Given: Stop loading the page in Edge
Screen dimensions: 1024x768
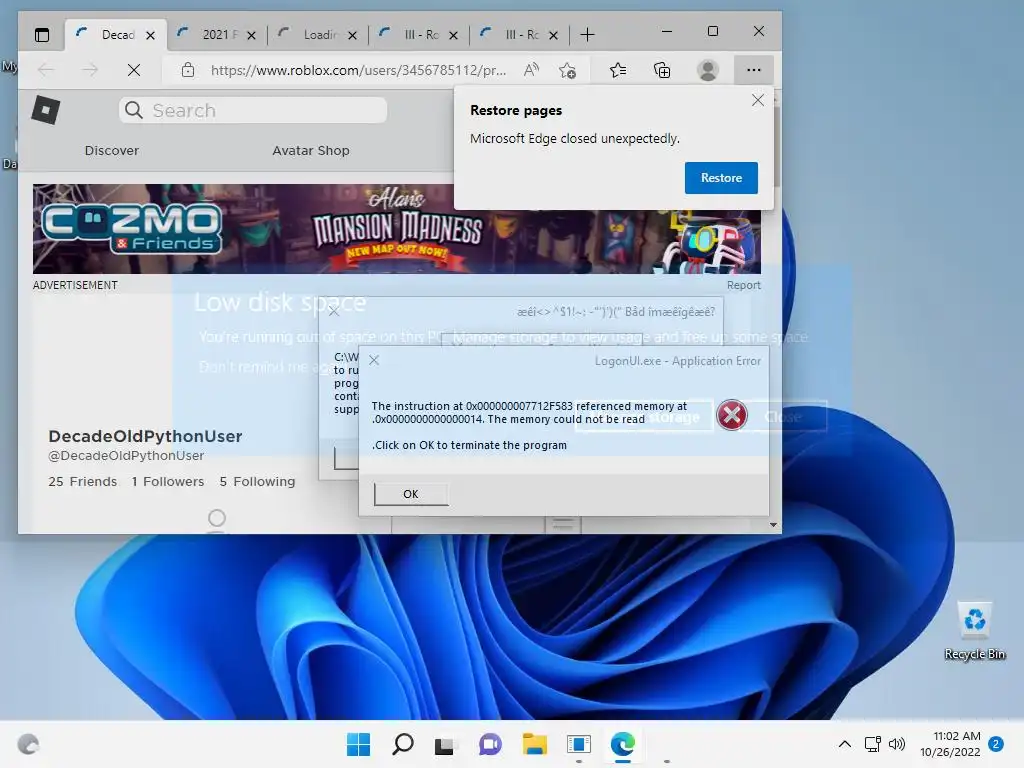Looking at the screenshot, I should tap(134, 70).
